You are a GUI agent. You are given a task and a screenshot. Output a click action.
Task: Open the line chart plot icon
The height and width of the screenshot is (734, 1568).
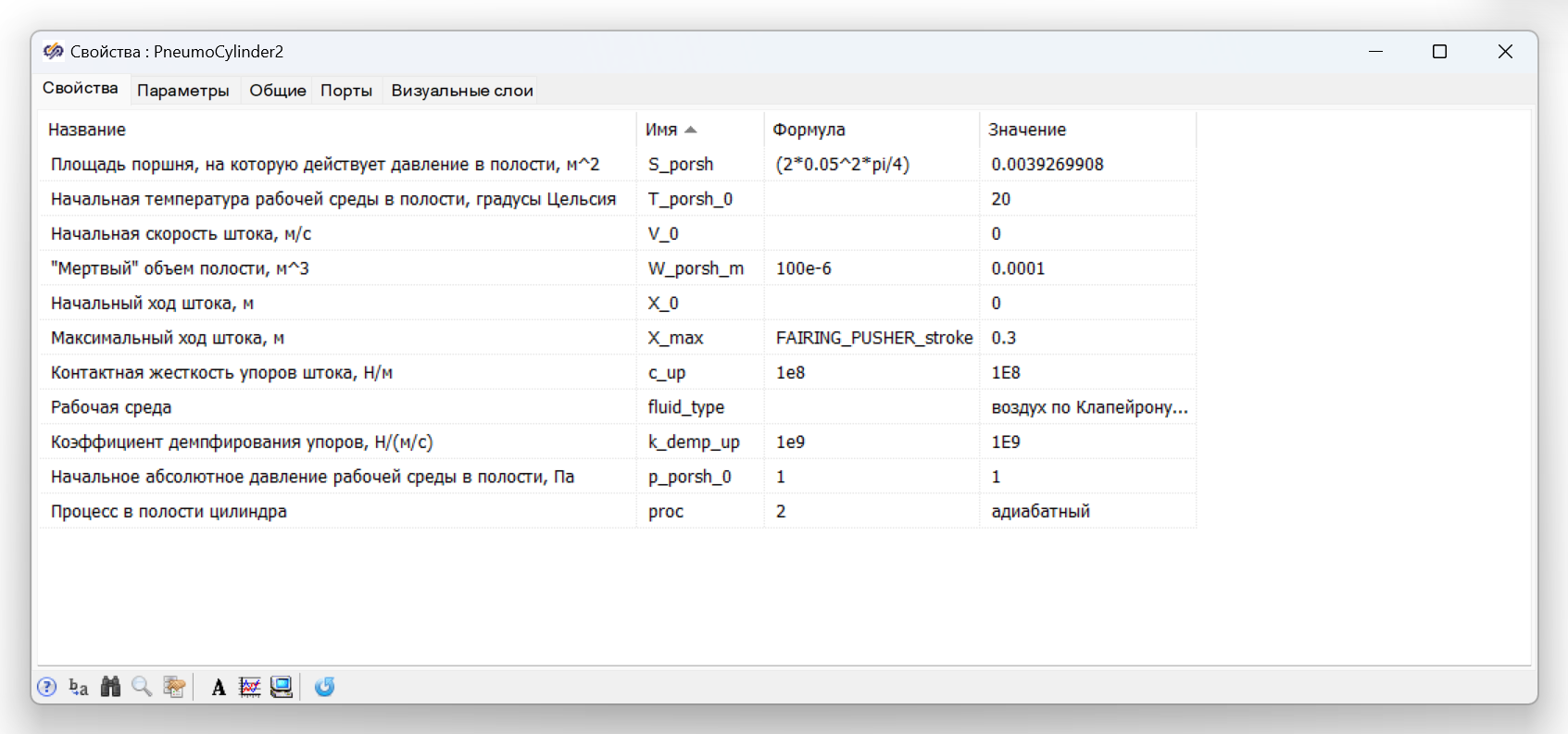pos(250,687)
